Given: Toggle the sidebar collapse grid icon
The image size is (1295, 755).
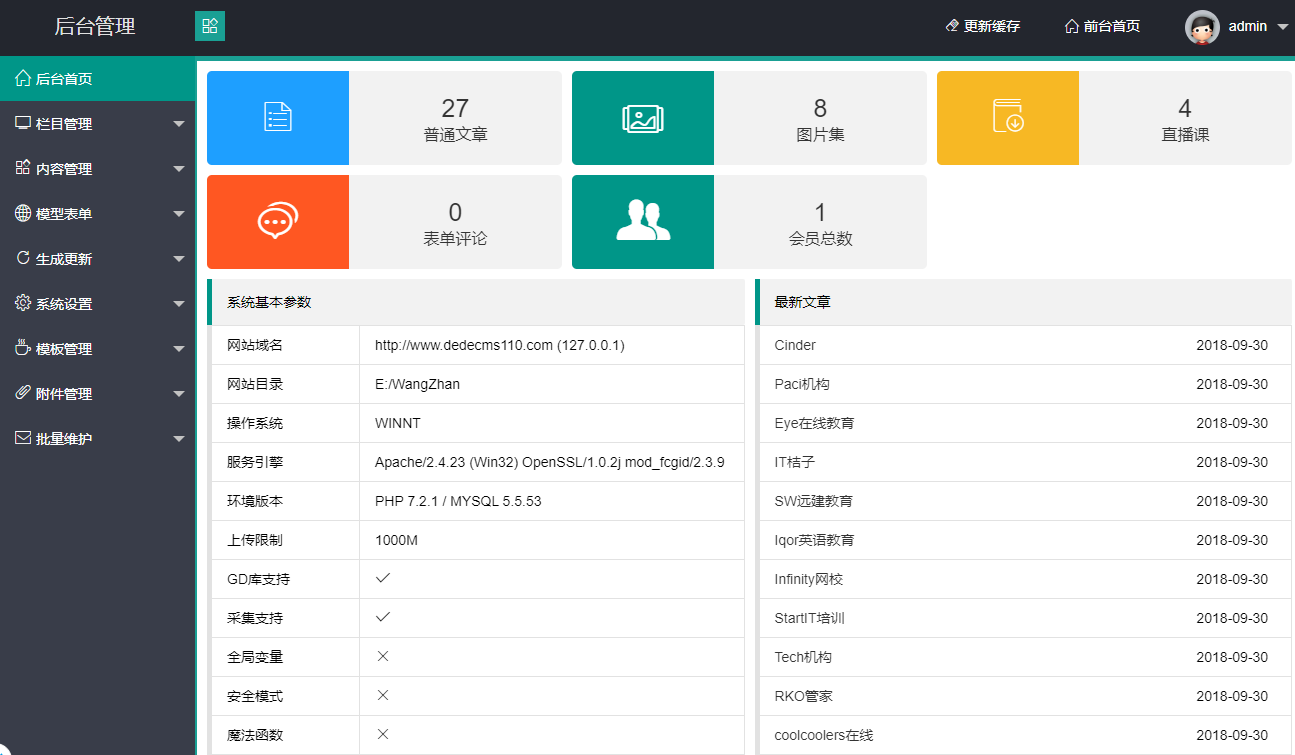Looking at the screenshot, I should point(210,26).
